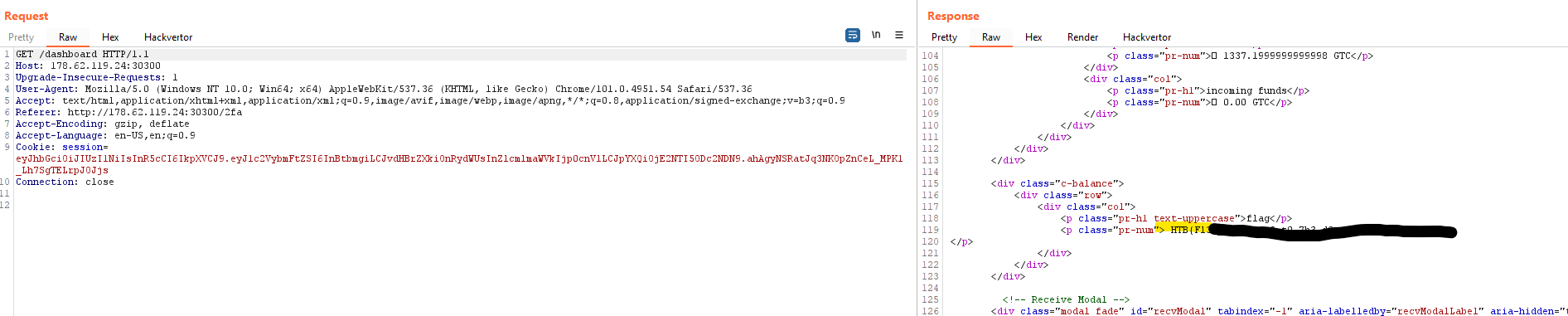The width and height of the screenshot is (1568, 316).
Task: Open the Request Hackvertor tab
Action: click(x=168, y=37)
